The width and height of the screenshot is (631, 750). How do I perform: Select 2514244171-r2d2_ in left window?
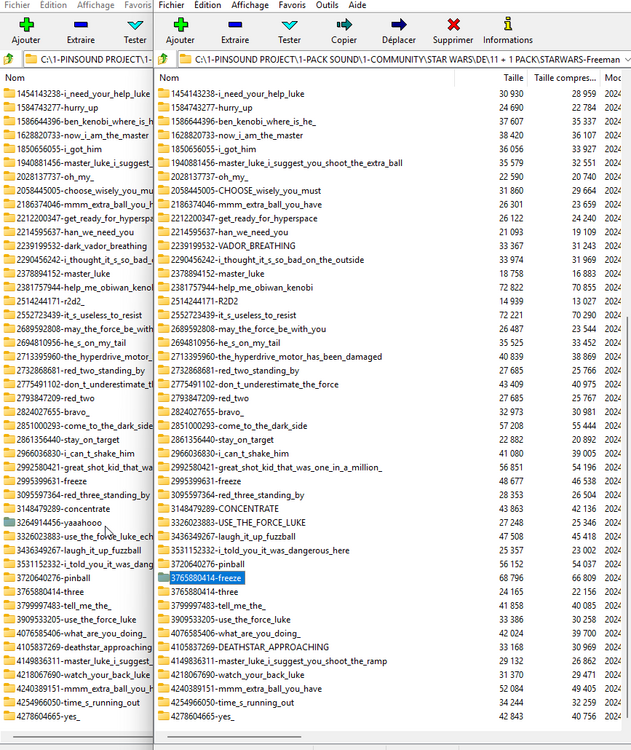coord(50,301)
